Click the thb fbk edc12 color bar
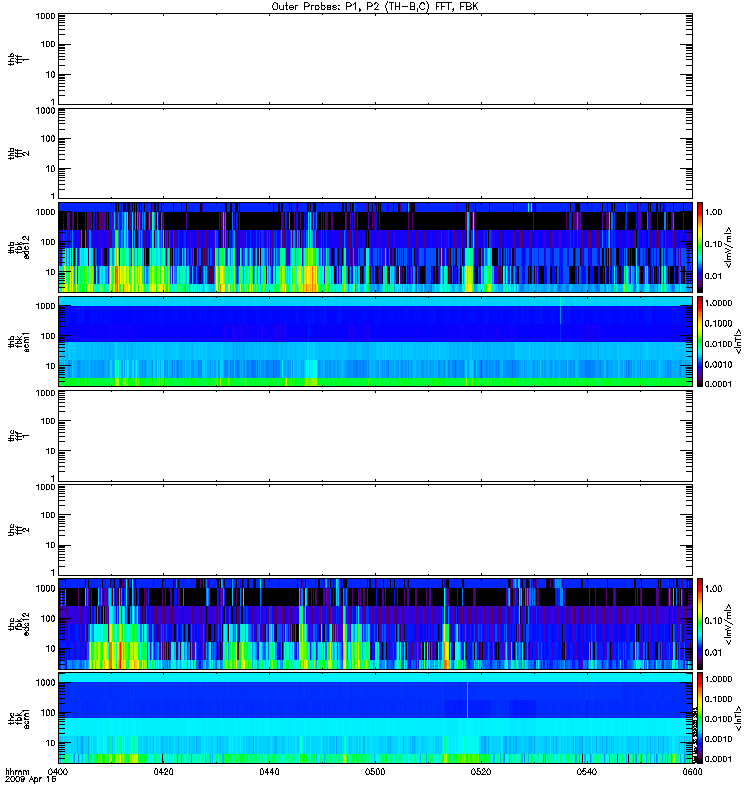Screen dimensions: 750x800 700,247
